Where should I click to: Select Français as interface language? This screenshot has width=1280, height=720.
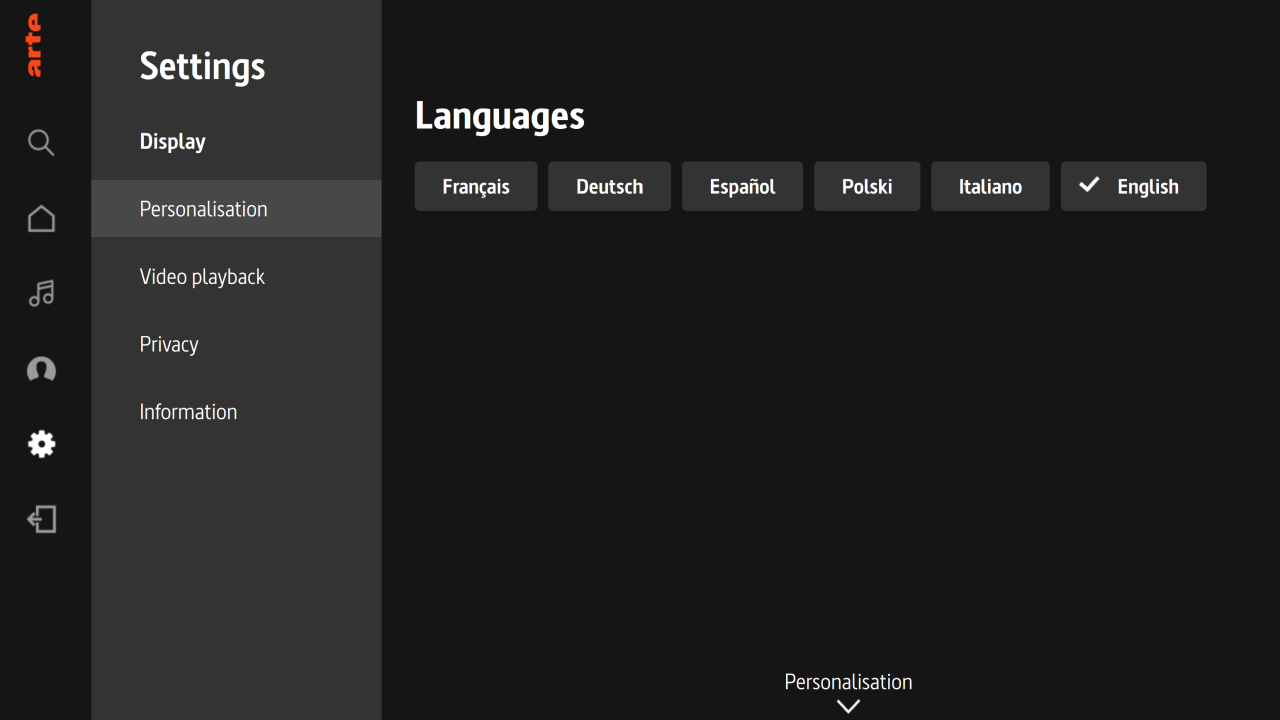(x=476, y=186)
